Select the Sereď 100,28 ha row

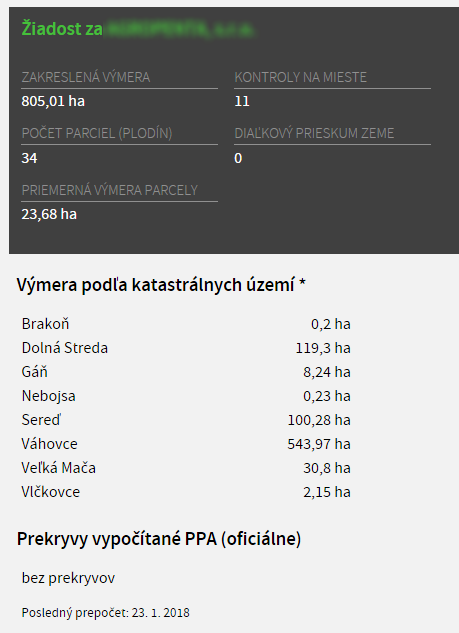click(x=186, y=420)
